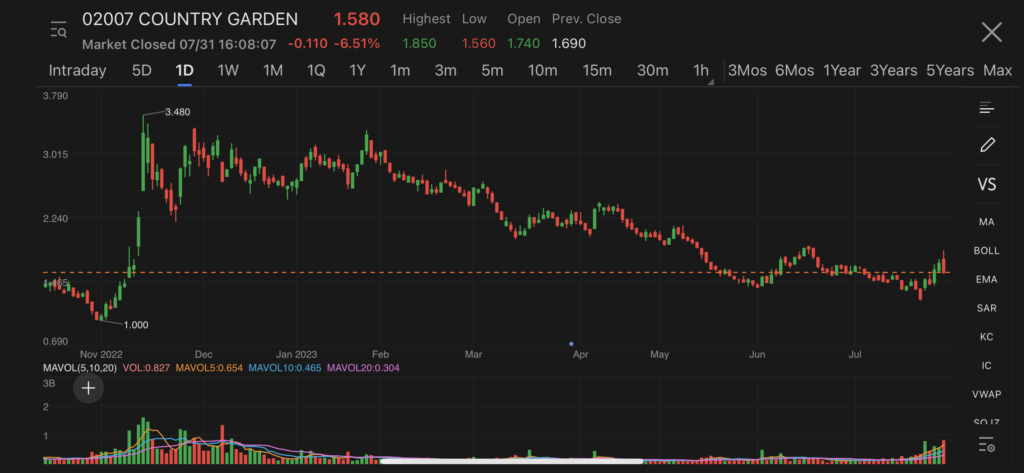This screenshot has height=473, width=1024.
Task: Toggle the MA indicator
Action: pos(987,222)
